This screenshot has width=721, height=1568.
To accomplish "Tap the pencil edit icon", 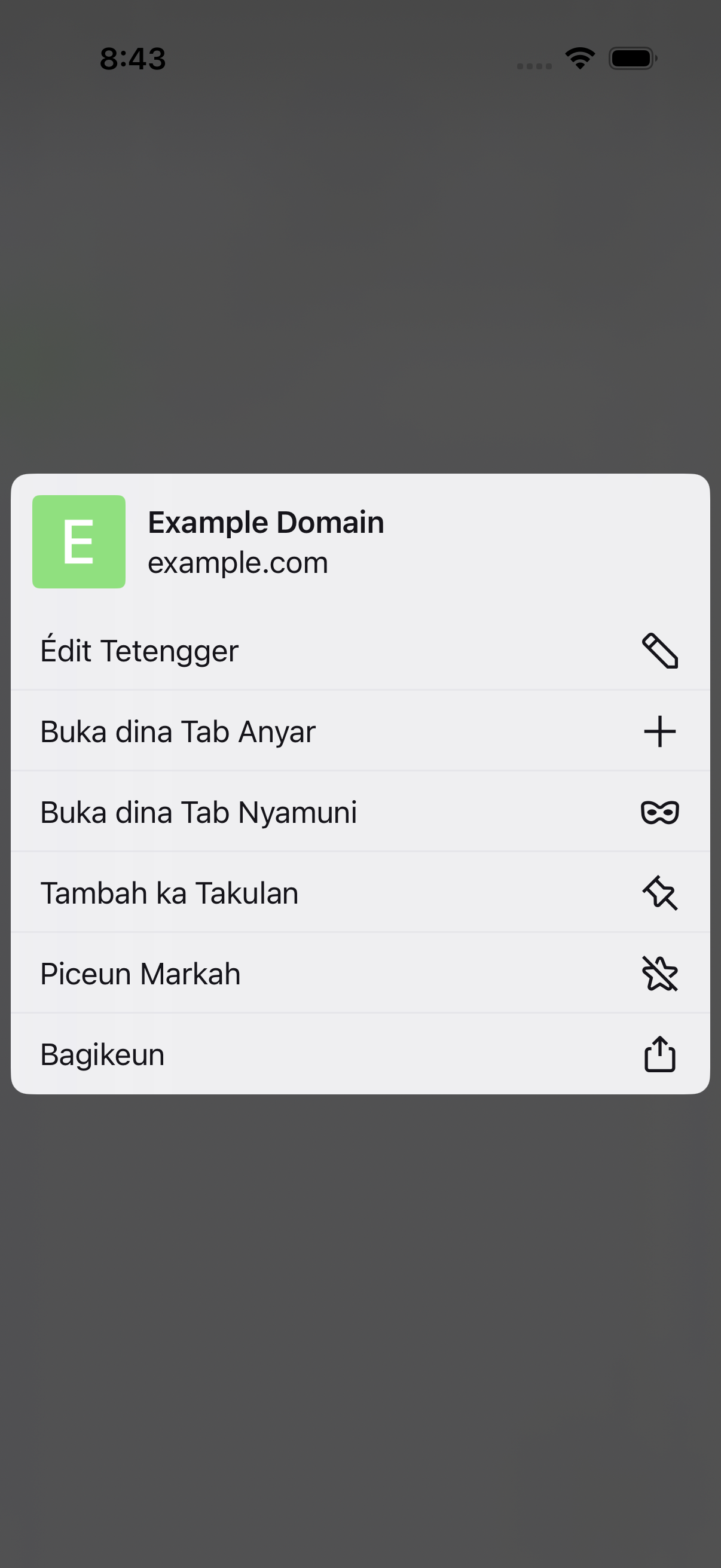I will pos(659,651).
